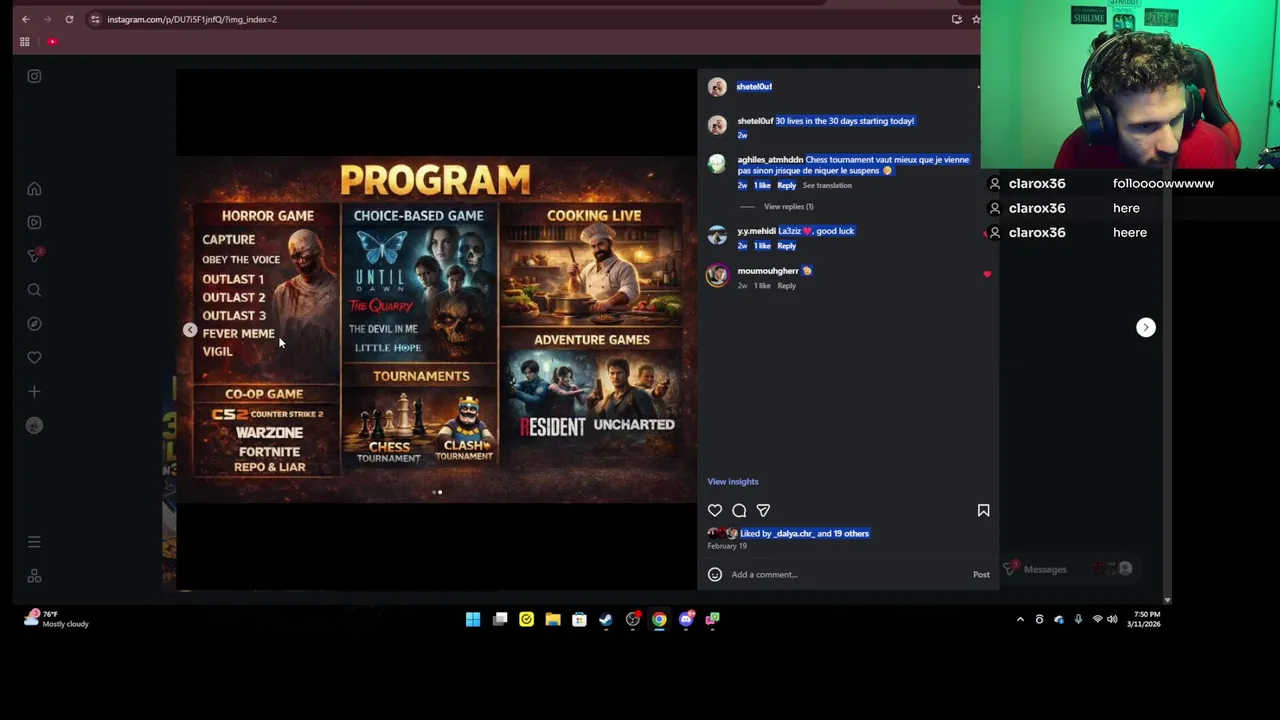Open Discord from taskbar

686,619
